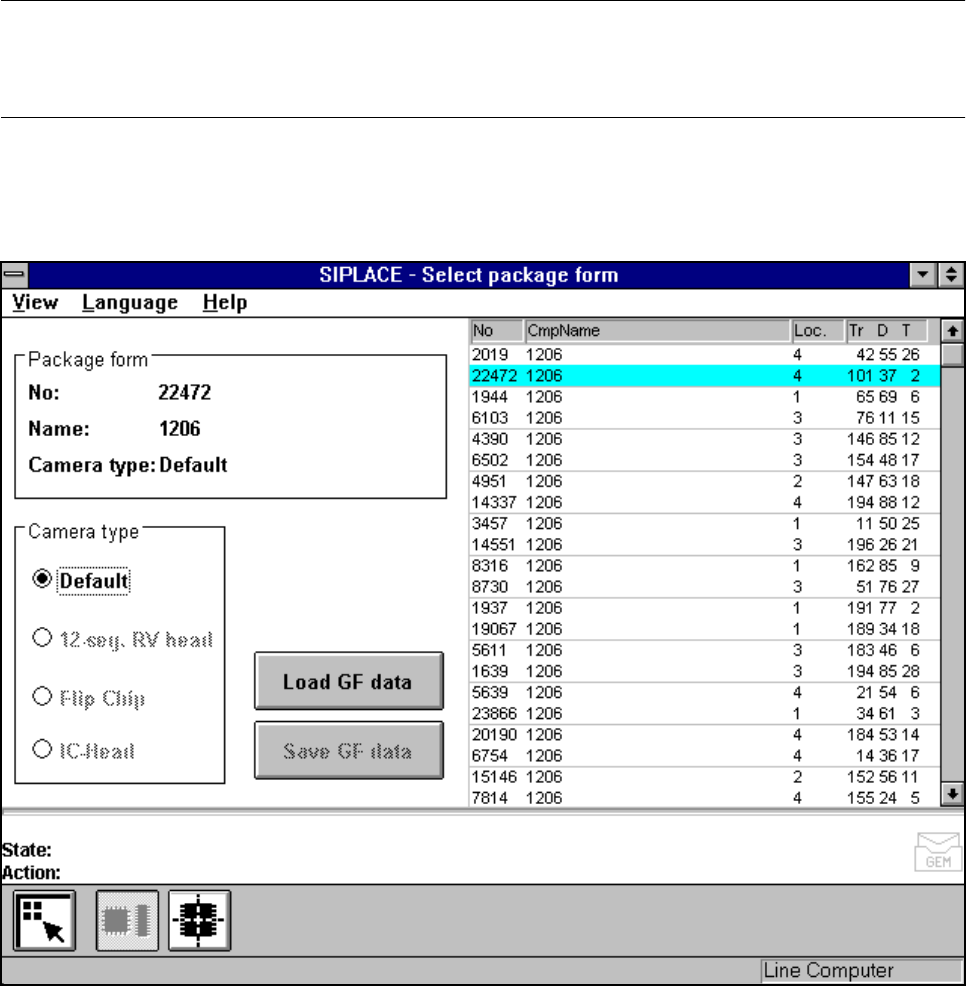
Task: Open the package form selection icon
Action: [44, 920]
